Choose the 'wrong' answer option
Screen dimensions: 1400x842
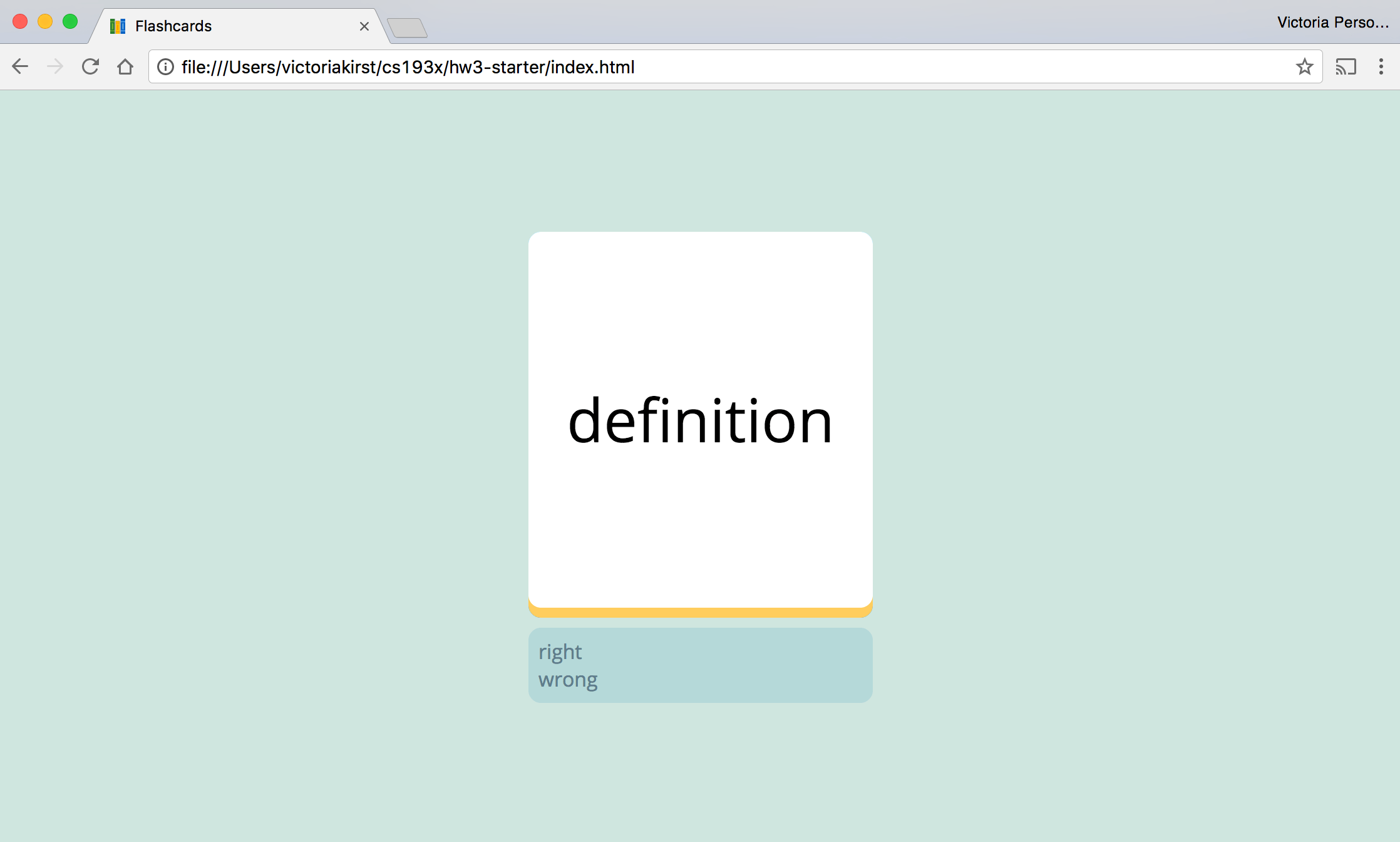coord(567,679)
